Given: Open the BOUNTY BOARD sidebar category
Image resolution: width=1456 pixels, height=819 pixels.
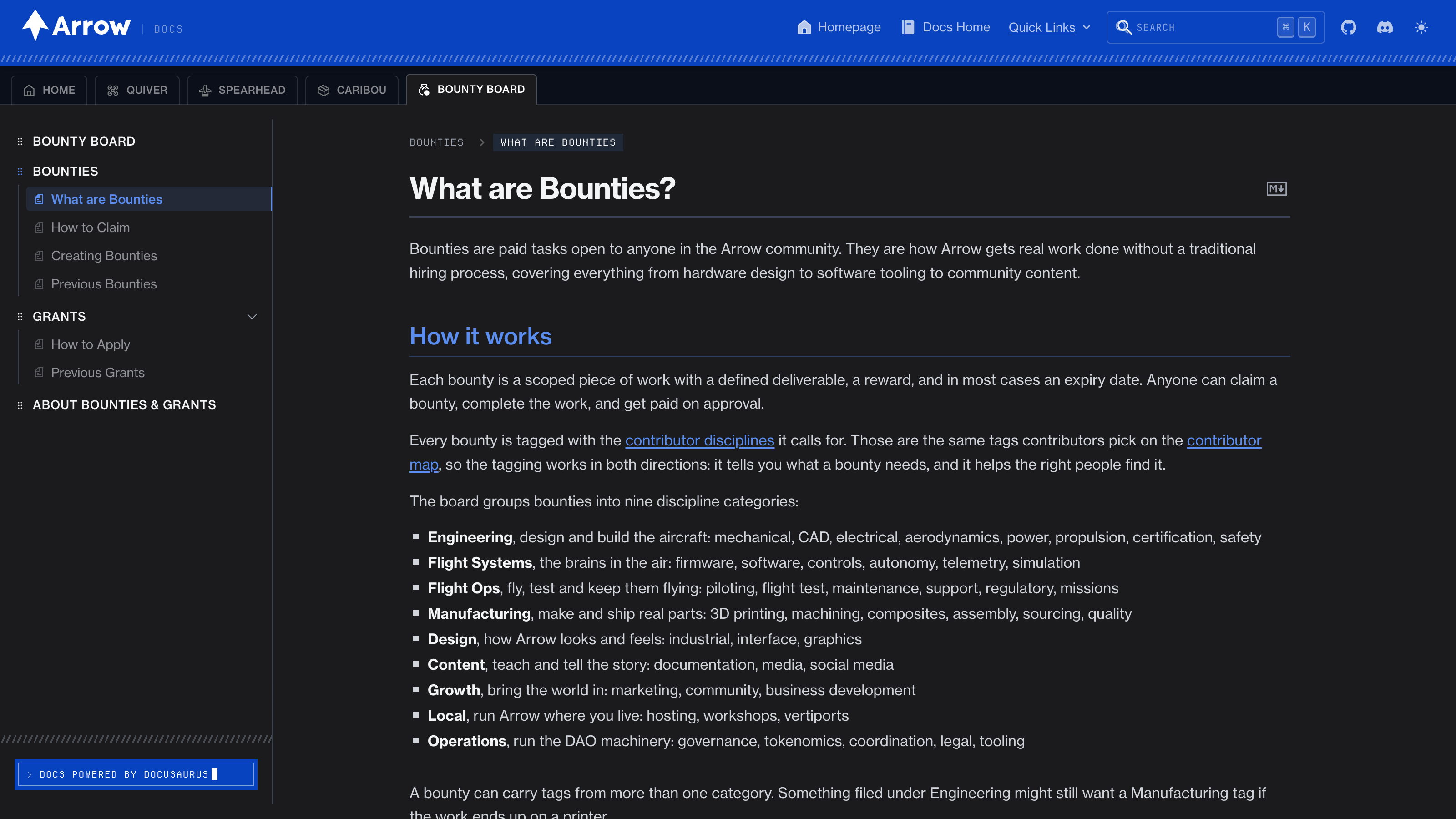Looking at the screenshot, I should pyautogui.click(x=84, y=142).
